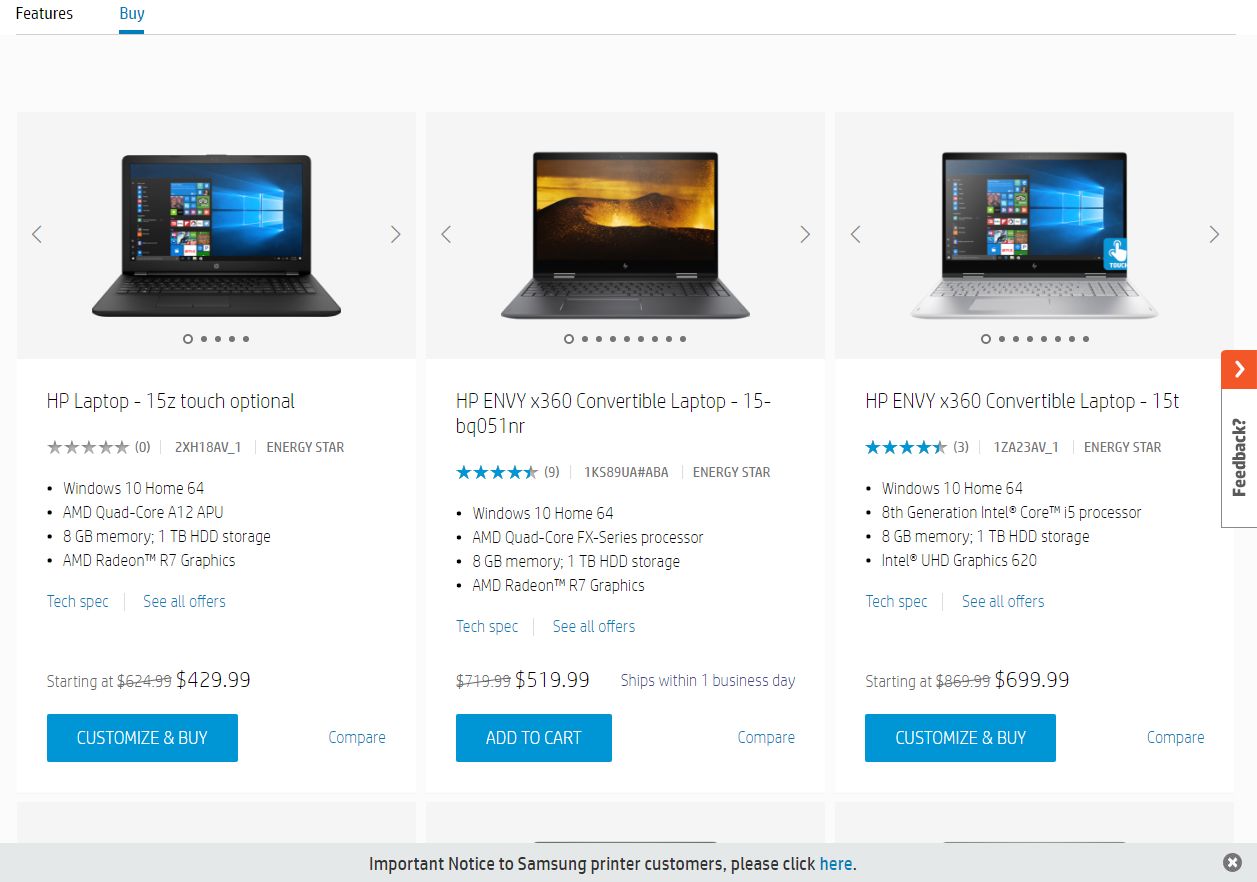This screenshot has height=882, width=1257.
Task: Select last carousel dot under ENVY x360 15-bq051nr
Action: pos(683,339)
